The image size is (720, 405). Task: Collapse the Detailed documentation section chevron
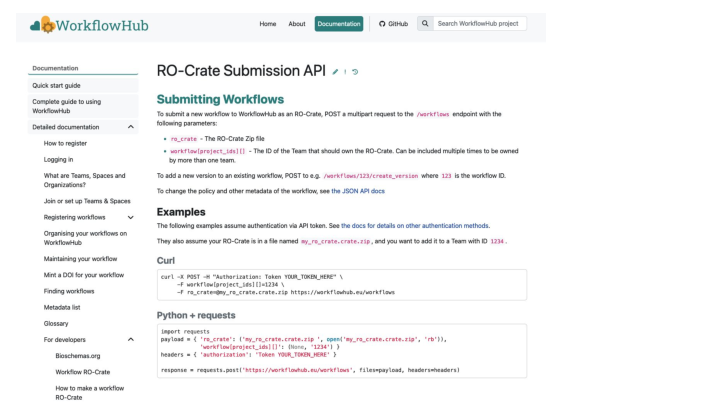(131, 127)
